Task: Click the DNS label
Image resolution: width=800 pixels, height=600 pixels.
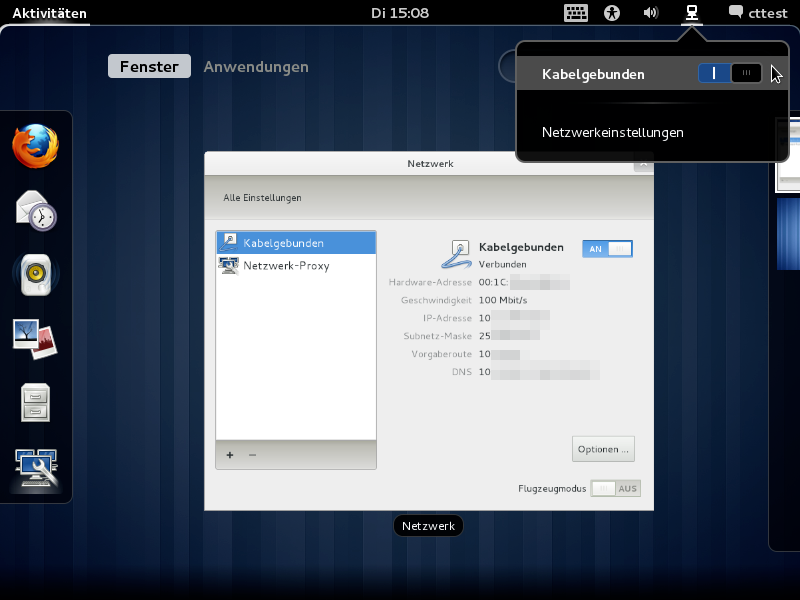Action: [462, 372]
